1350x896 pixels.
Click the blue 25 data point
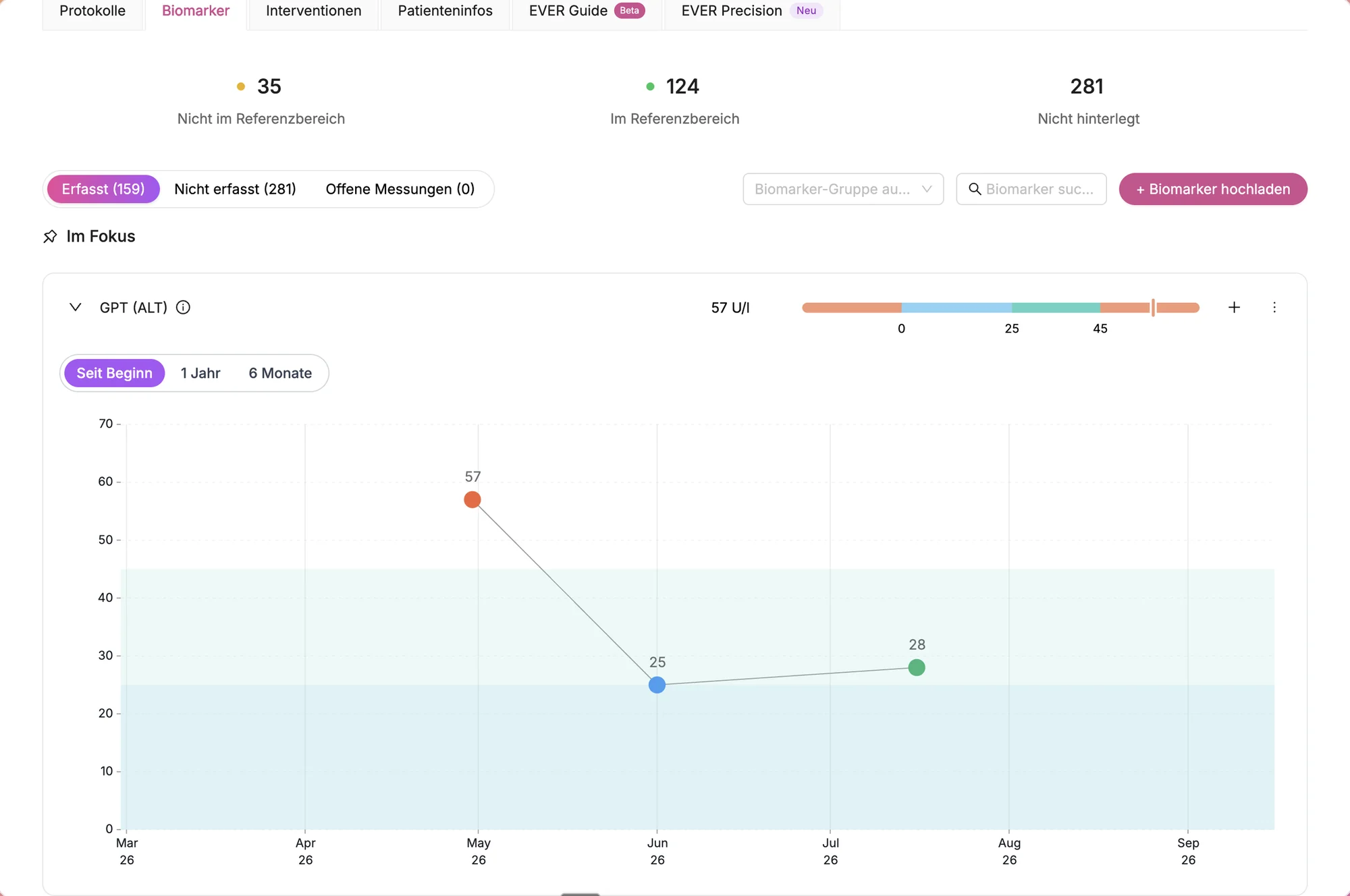click(657, 685)
